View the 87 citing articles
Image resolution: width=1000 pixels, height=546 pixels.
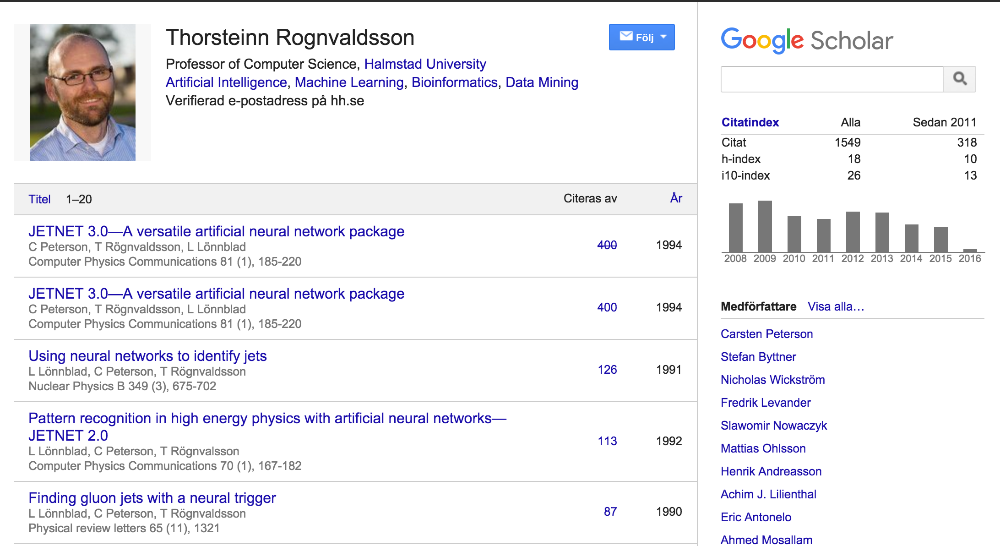[610, 512]
